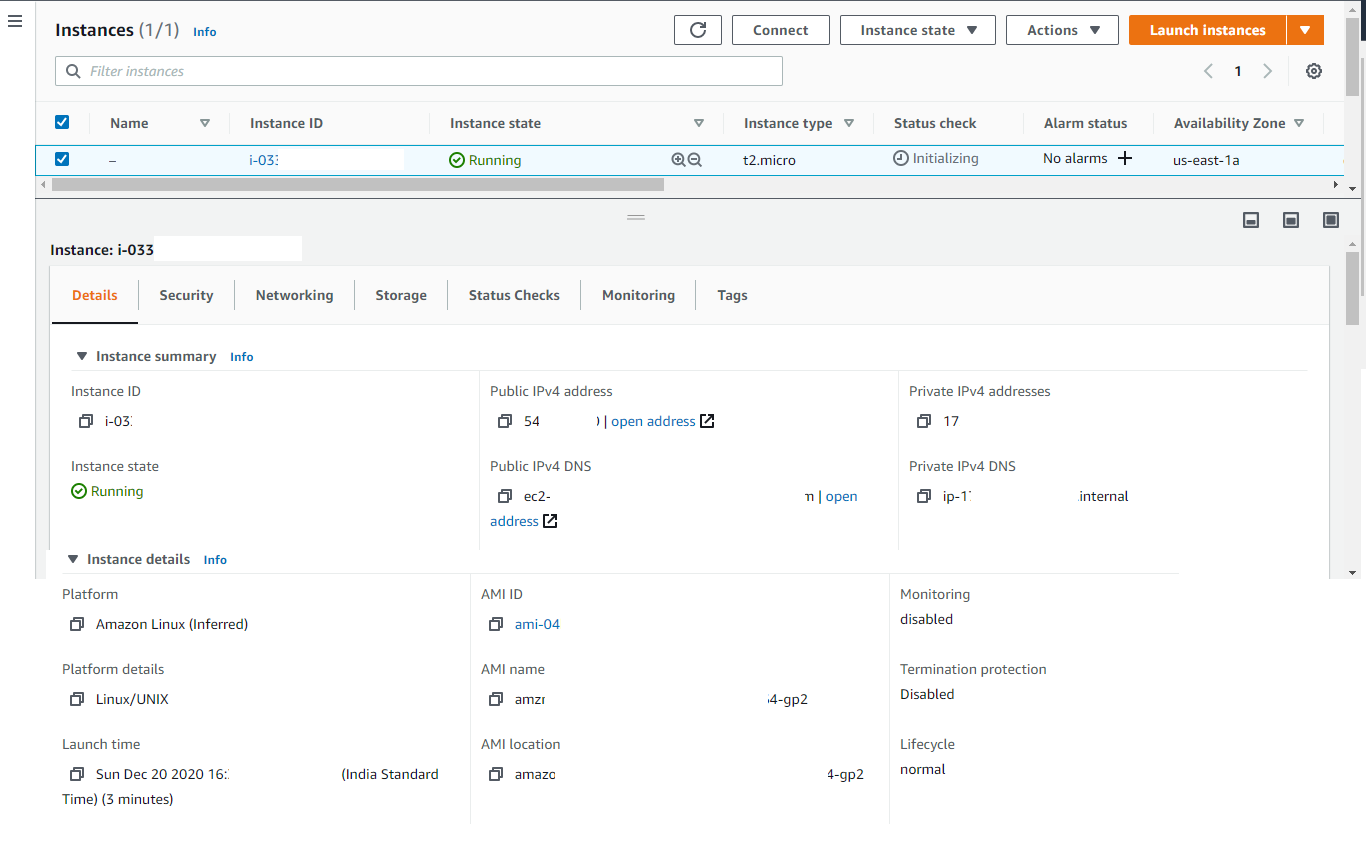This screenshot has width=1366, height=860.
Task: Collapse the Instance summary section
Action: [x=82, y=356]
